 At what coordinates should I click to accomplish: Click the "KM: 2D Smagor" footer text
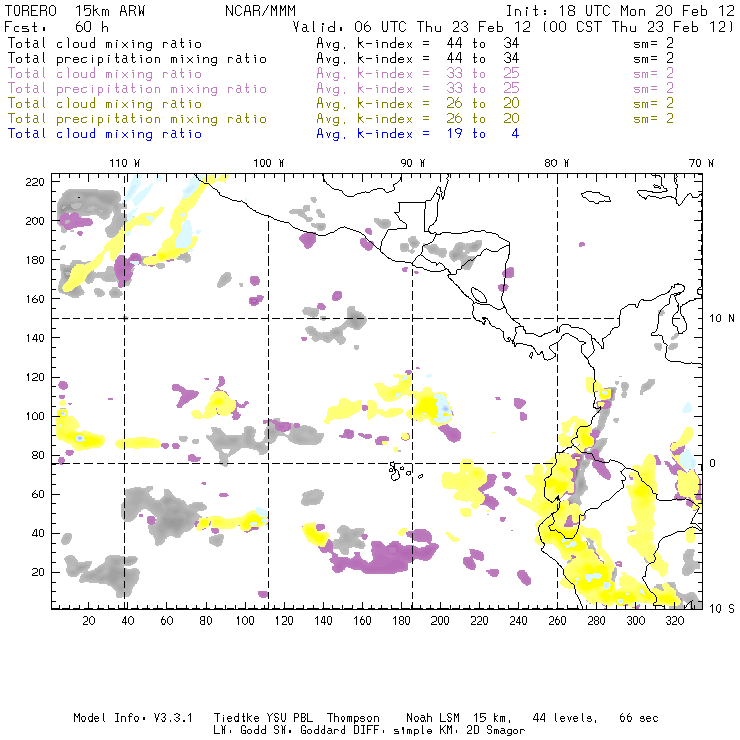click(482, 731)
